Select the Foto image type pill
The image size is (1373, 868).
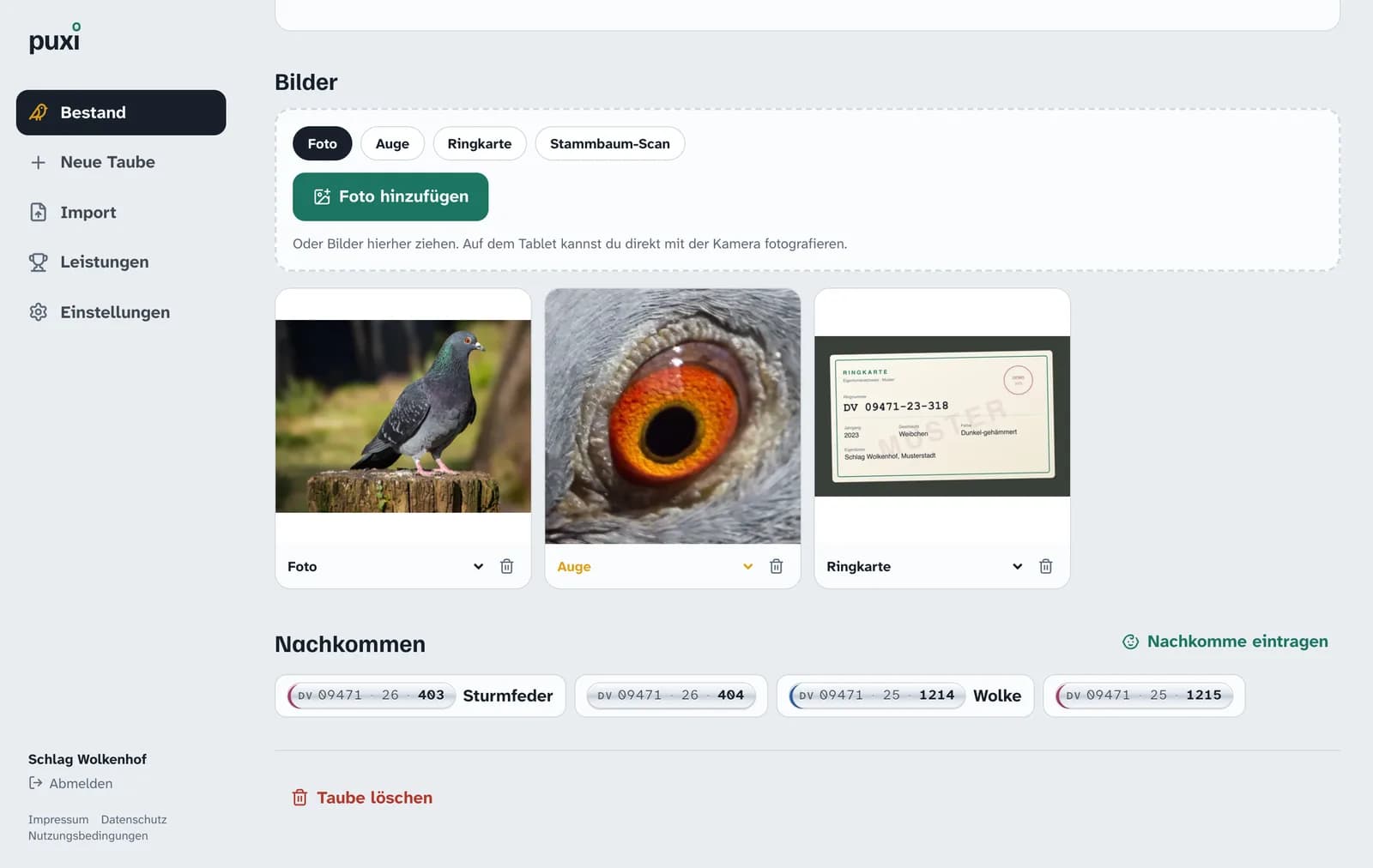[323, 143]
